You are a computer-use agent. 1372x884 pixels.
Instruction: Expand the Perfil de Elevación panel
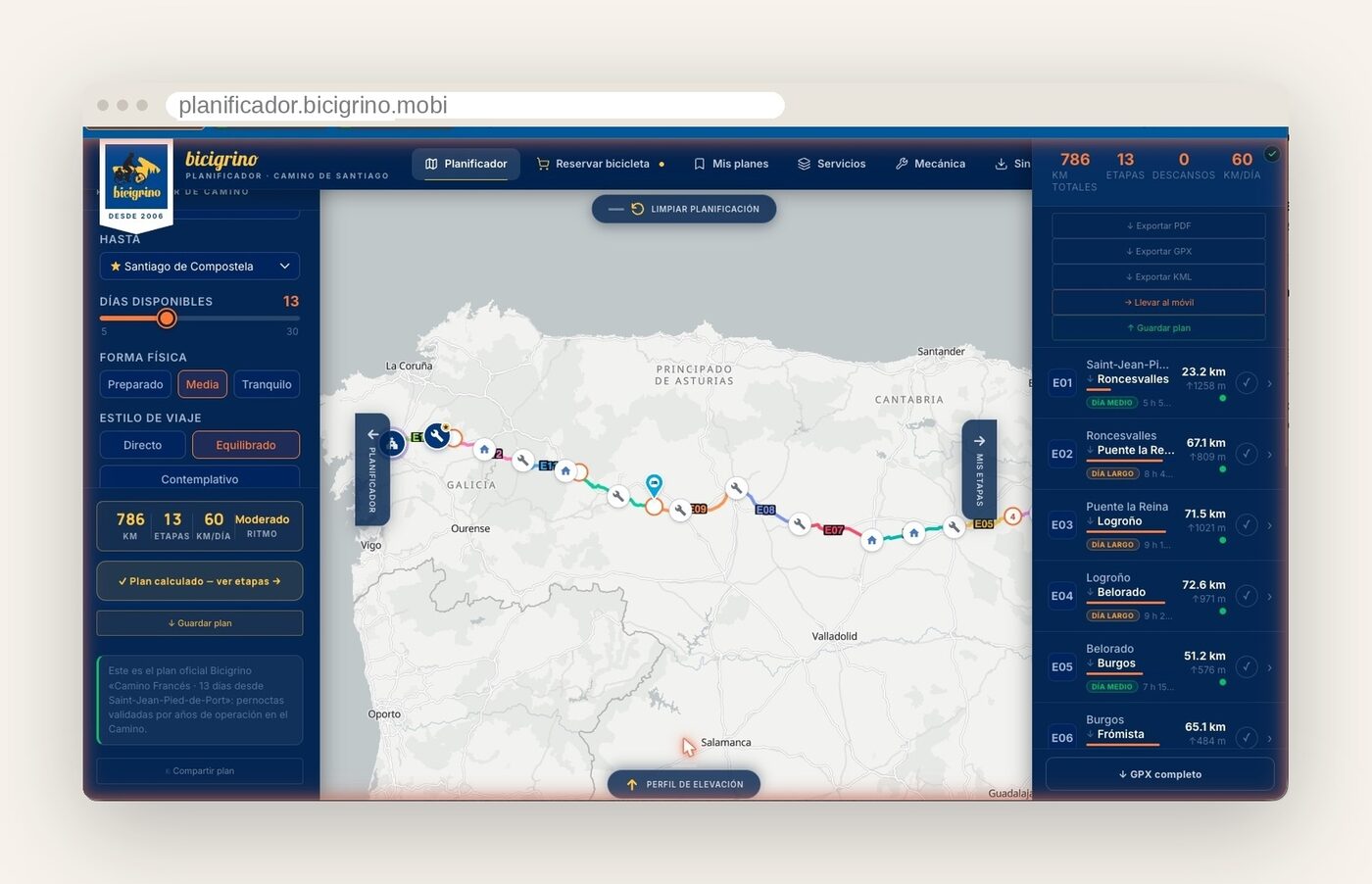(684, 784)
